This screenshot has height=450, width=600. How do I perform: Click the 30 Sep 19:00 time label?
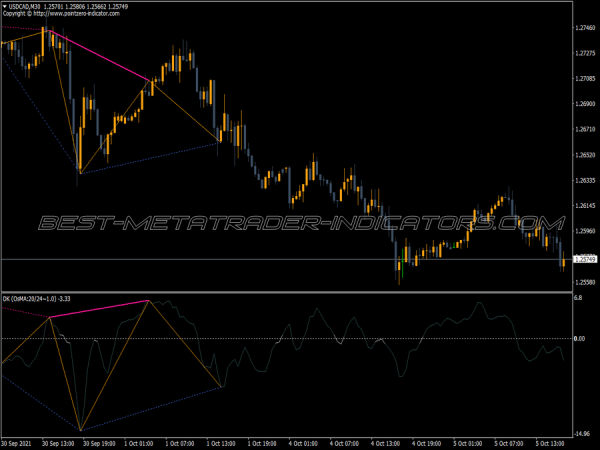[x=99, y=443]
